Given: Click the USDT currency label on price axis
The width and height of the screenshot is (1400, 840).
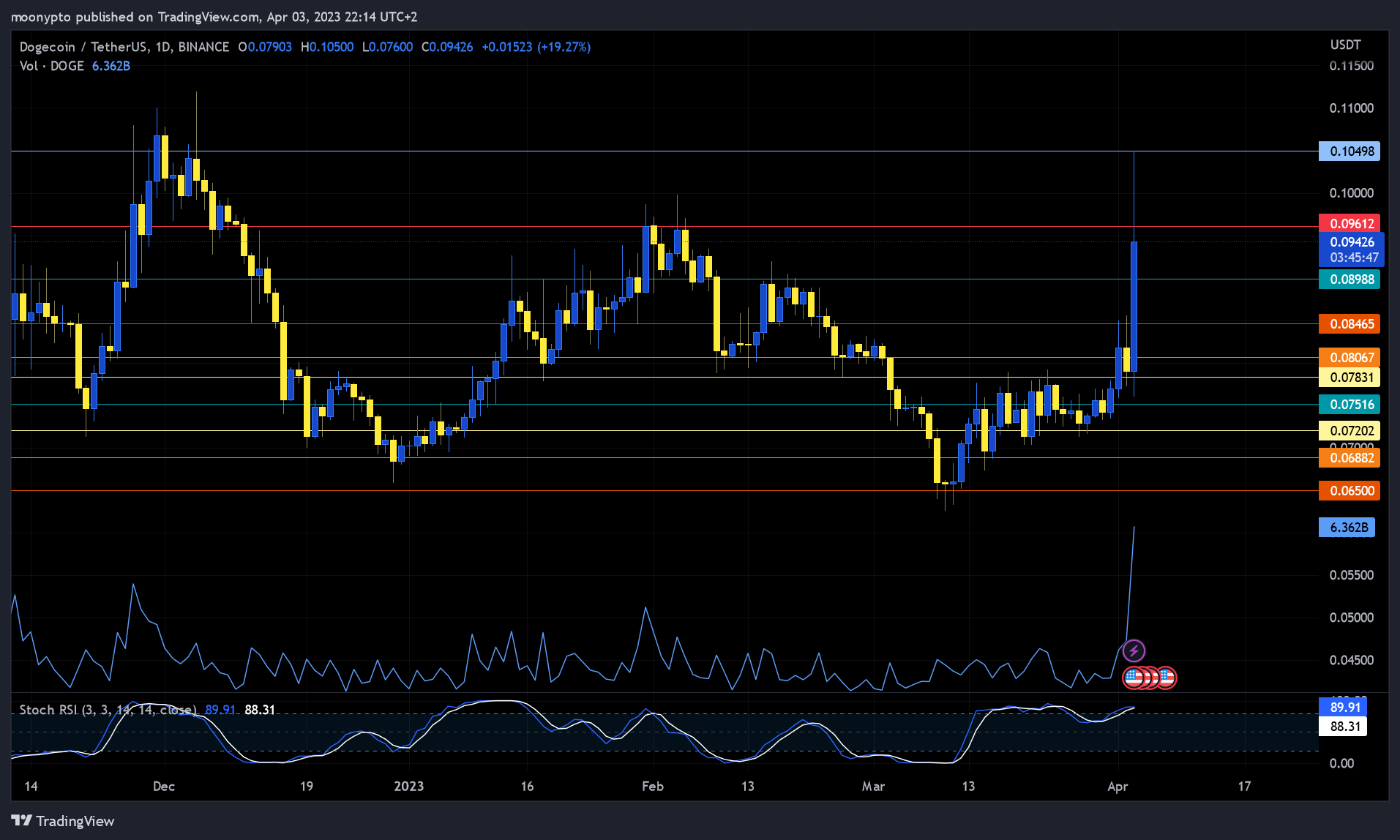Looking at the screenshot, I should (1345, 45).
